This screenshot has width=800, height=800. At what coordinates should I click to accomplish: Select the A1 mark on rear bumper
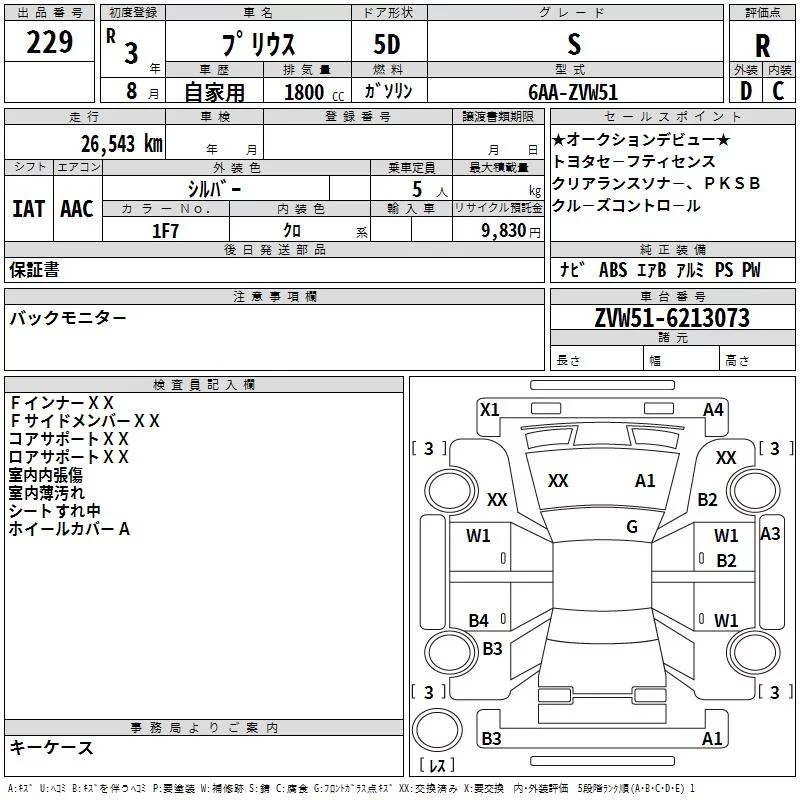(x=712, y=738)
